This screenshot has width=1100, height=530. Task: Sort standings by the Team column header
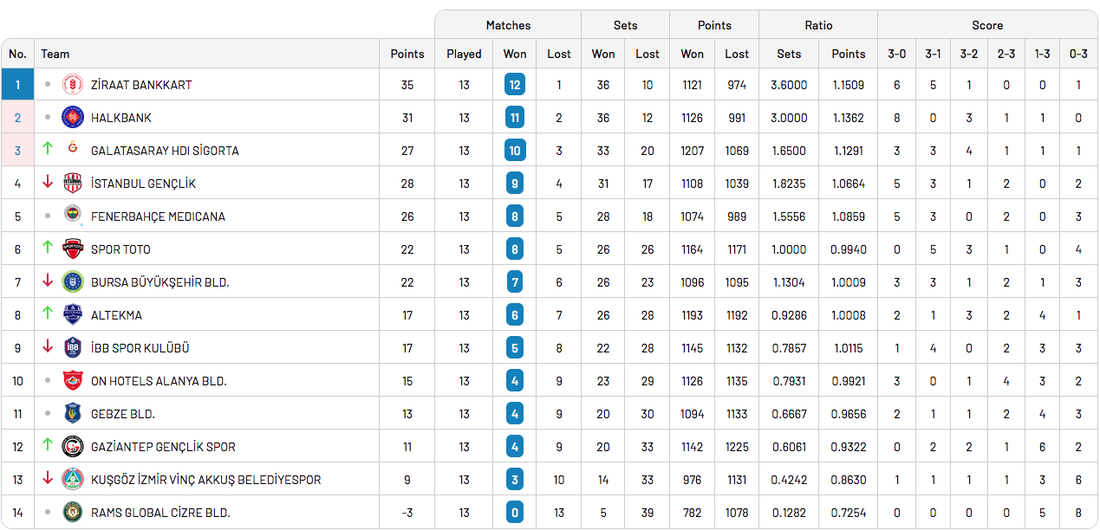click(x=56, y=54)
